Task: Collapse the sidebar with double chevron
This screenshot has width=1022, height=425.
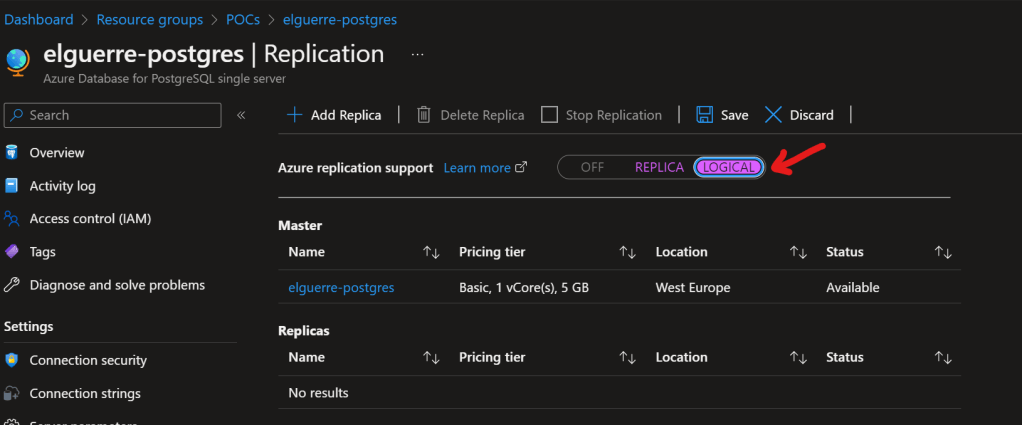Action: 241,115
